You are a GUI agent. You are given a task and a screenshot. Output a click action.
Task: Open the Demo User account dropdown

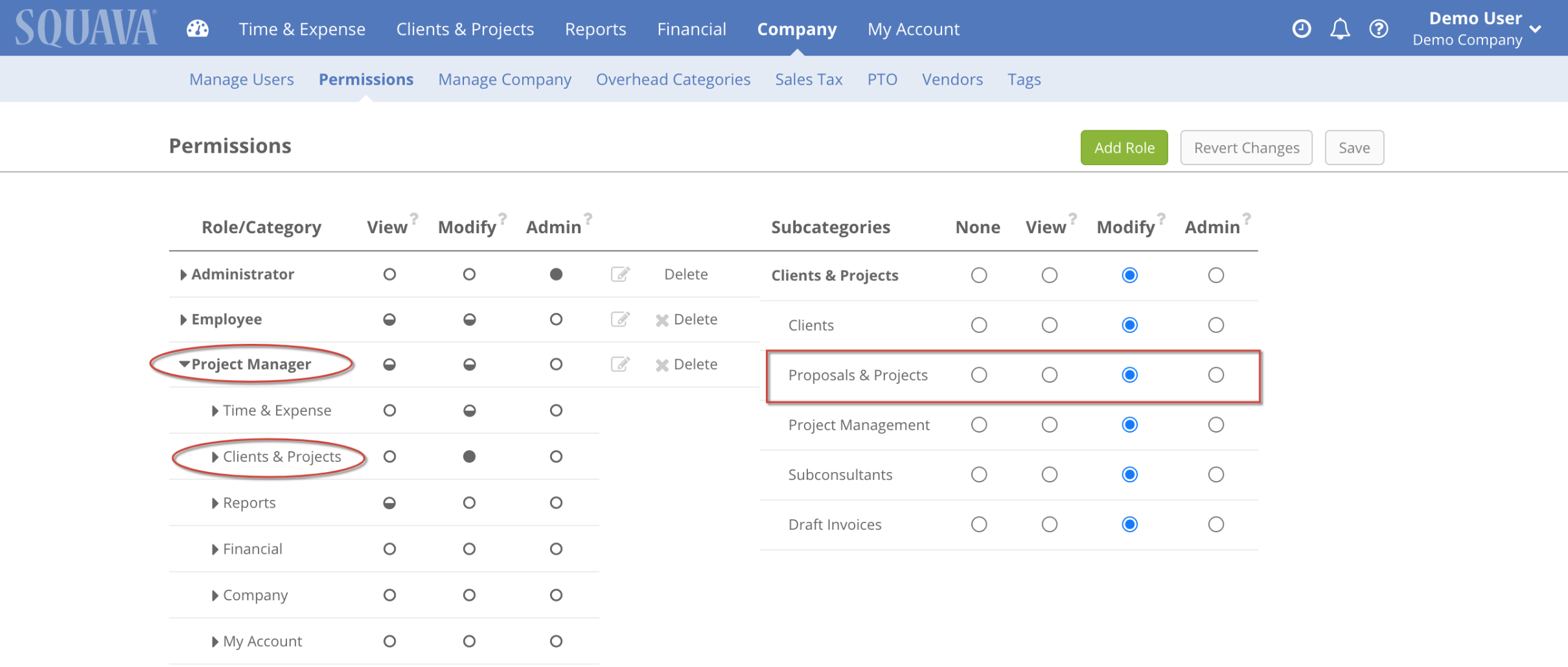[1477, 29]
